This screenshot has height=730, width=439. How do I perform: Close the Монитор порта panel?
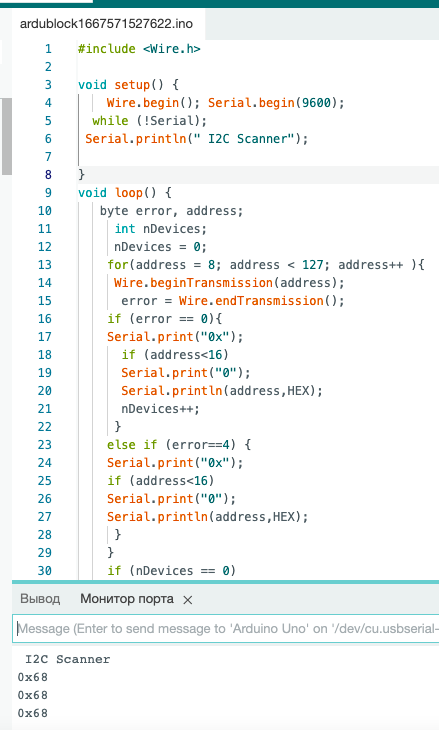(x=188, y=600)
